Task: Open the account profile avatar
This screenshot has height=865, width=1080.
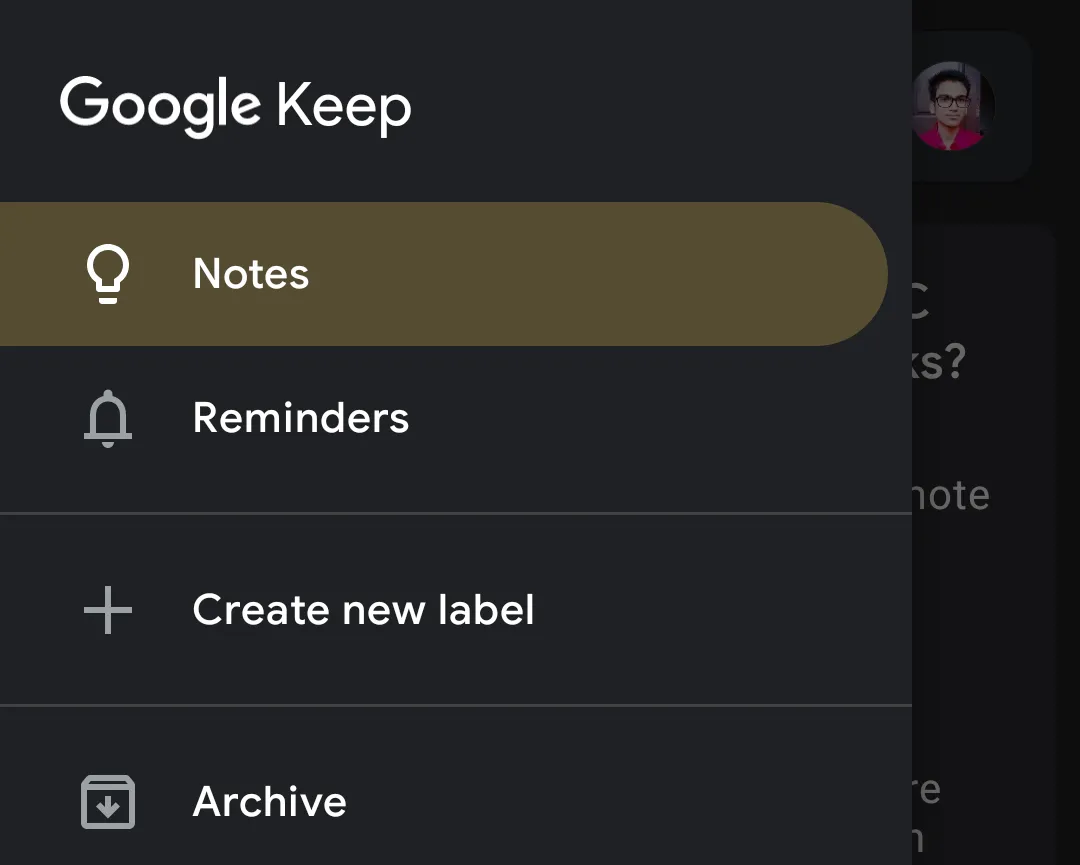Action: click(x=953, y=106)
